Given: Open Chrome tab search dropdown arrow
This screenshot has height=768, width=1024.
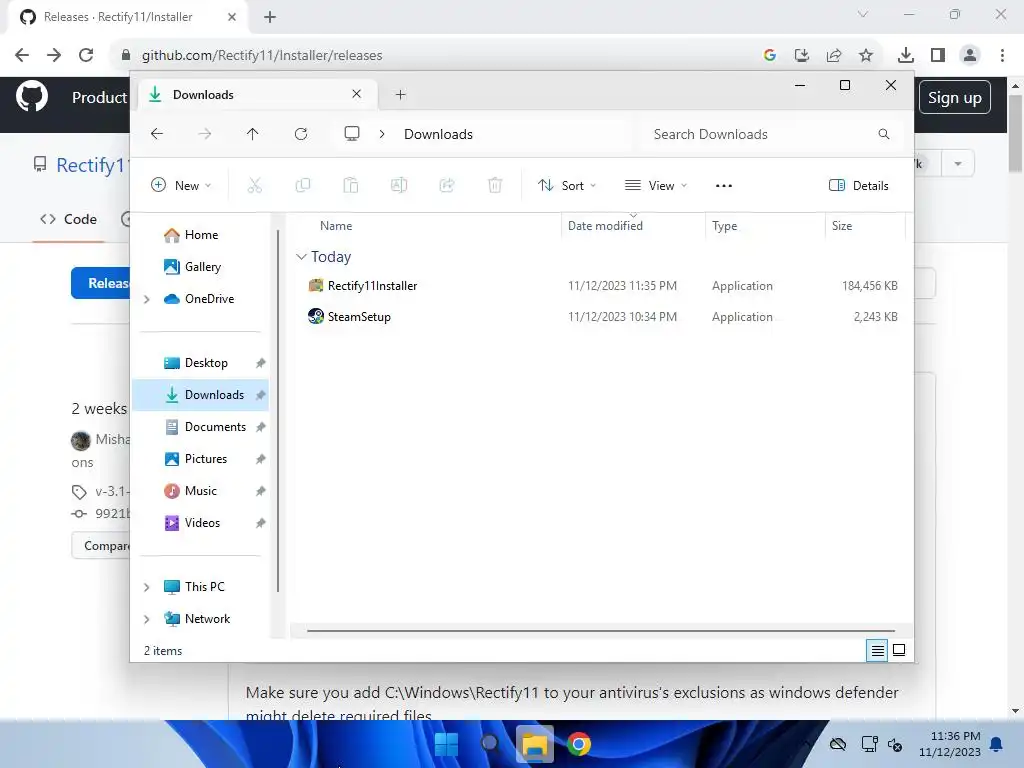Looking at the screenshot, I should [863, 14].
